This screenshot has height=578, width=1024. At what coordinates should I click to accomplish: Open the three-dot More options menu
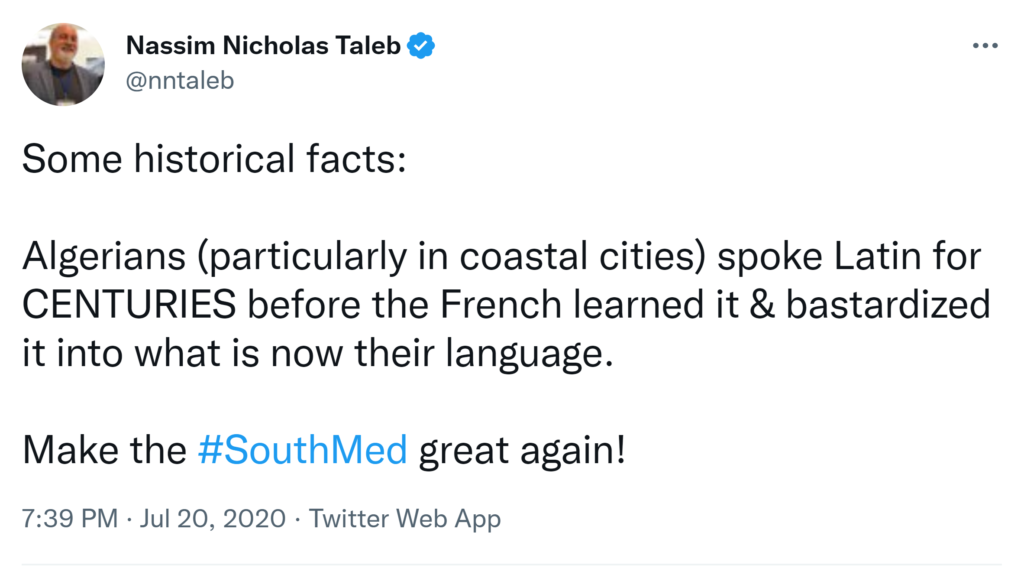pos(985,46)
